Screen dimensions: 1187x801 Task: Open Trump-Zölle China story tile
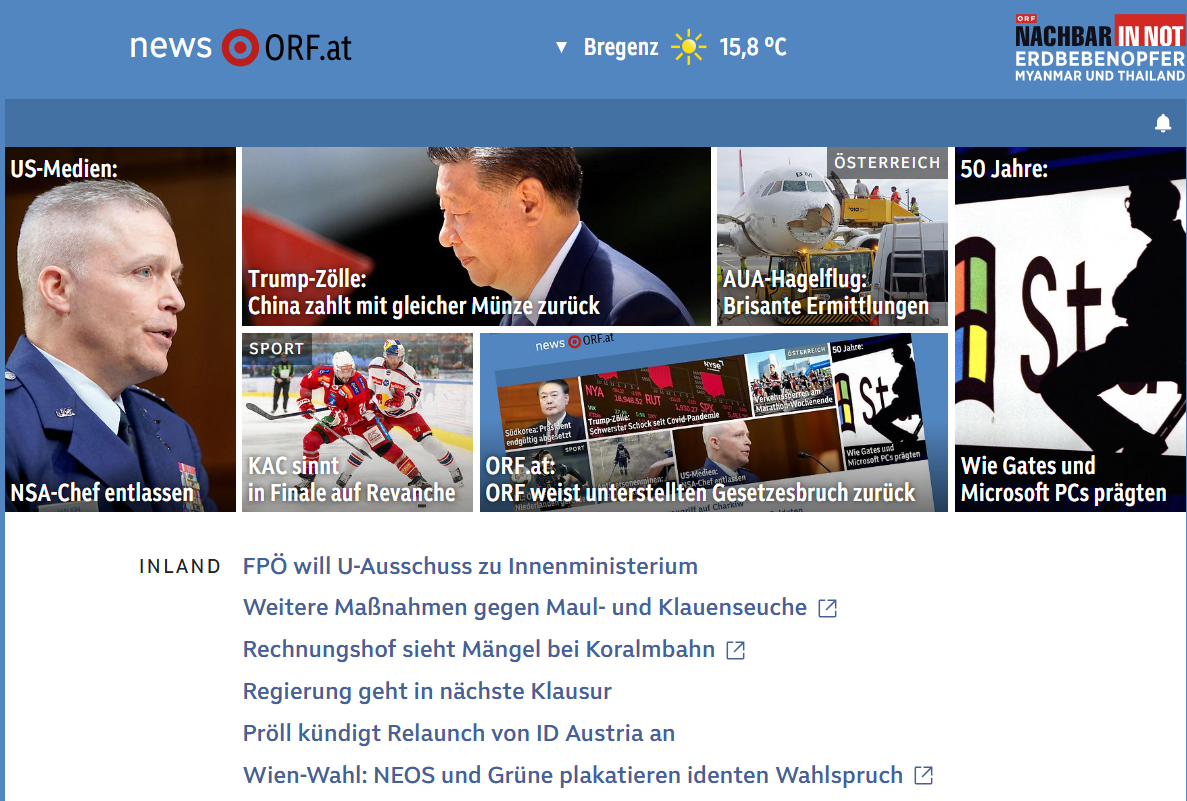476,236
